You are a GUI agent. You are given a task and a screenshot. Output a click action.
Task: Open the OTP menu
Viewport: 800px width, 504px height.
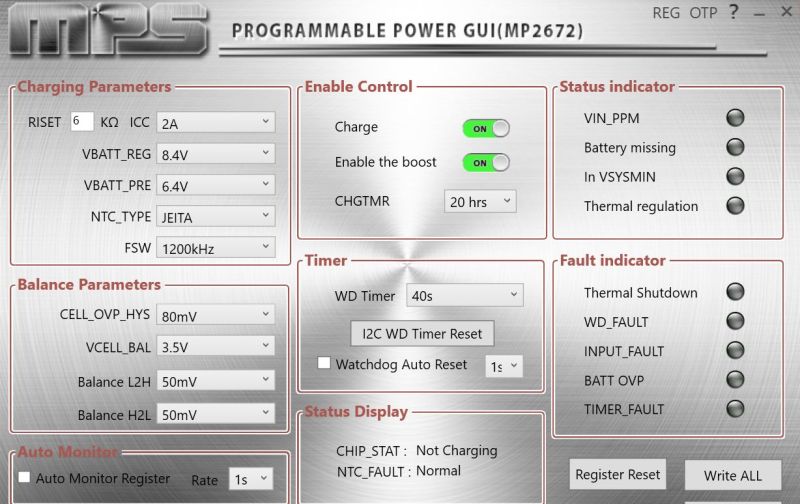[704, 13]
